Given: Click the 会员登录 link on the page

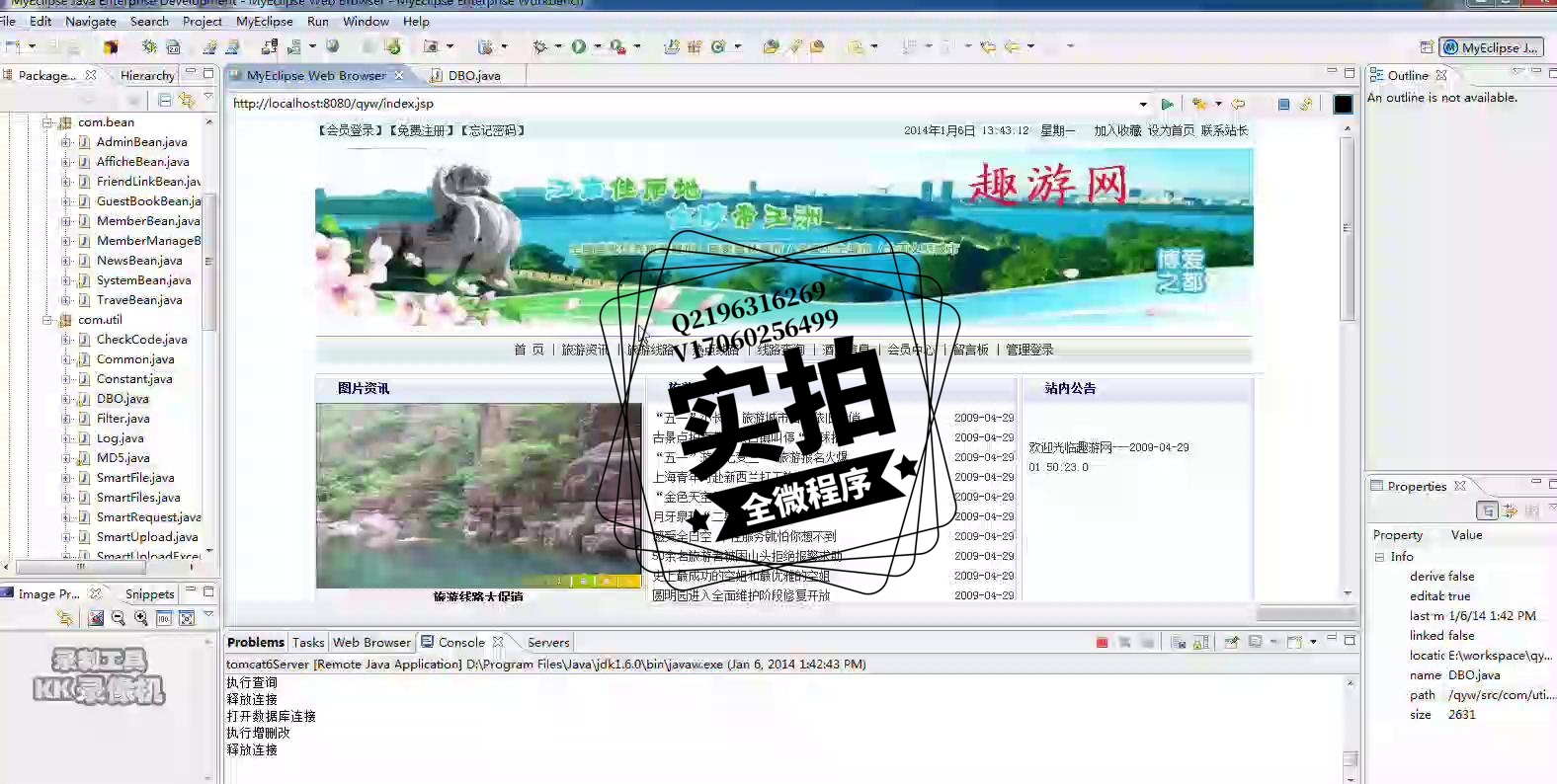Looking at the screenshot, I should click(350, 130).
